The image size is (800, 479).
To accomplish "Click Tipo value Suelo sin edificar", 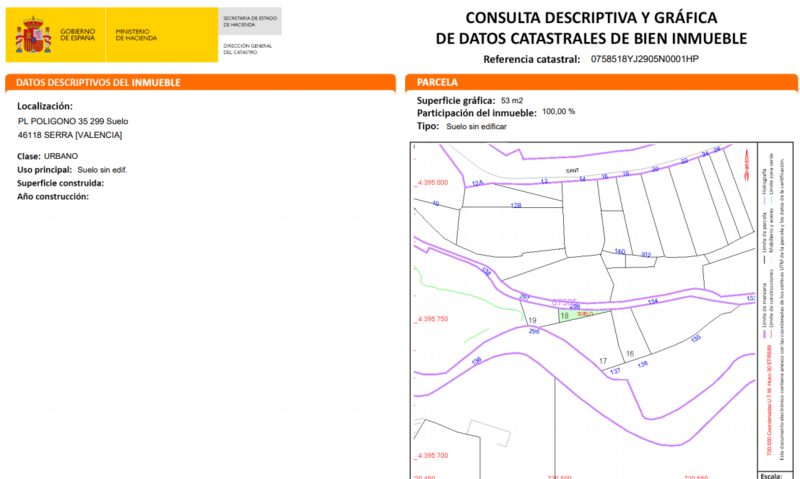I will pos(477,127).
